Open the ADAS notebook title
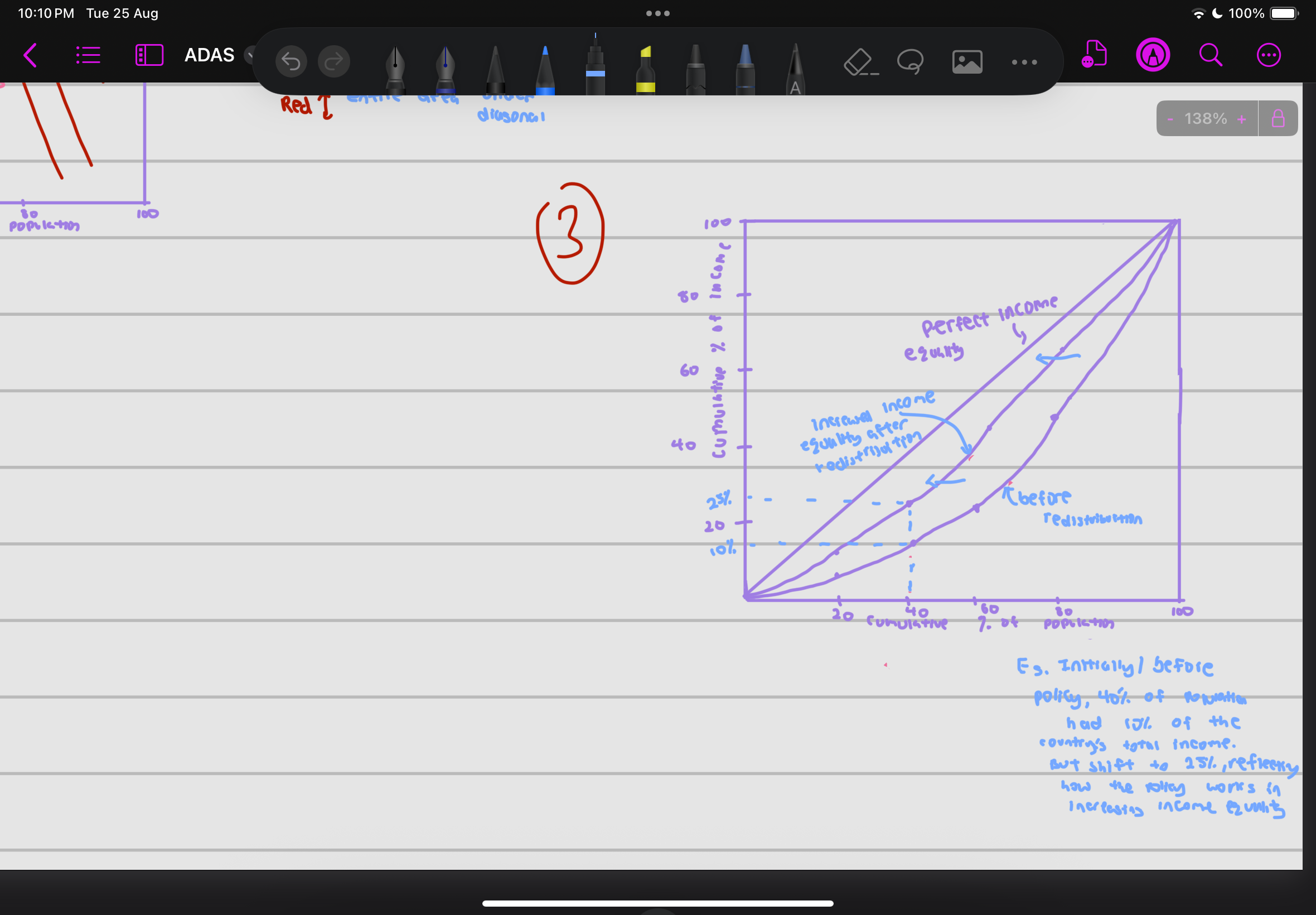The image size is (1316, 915). click(x=209, y=55)
